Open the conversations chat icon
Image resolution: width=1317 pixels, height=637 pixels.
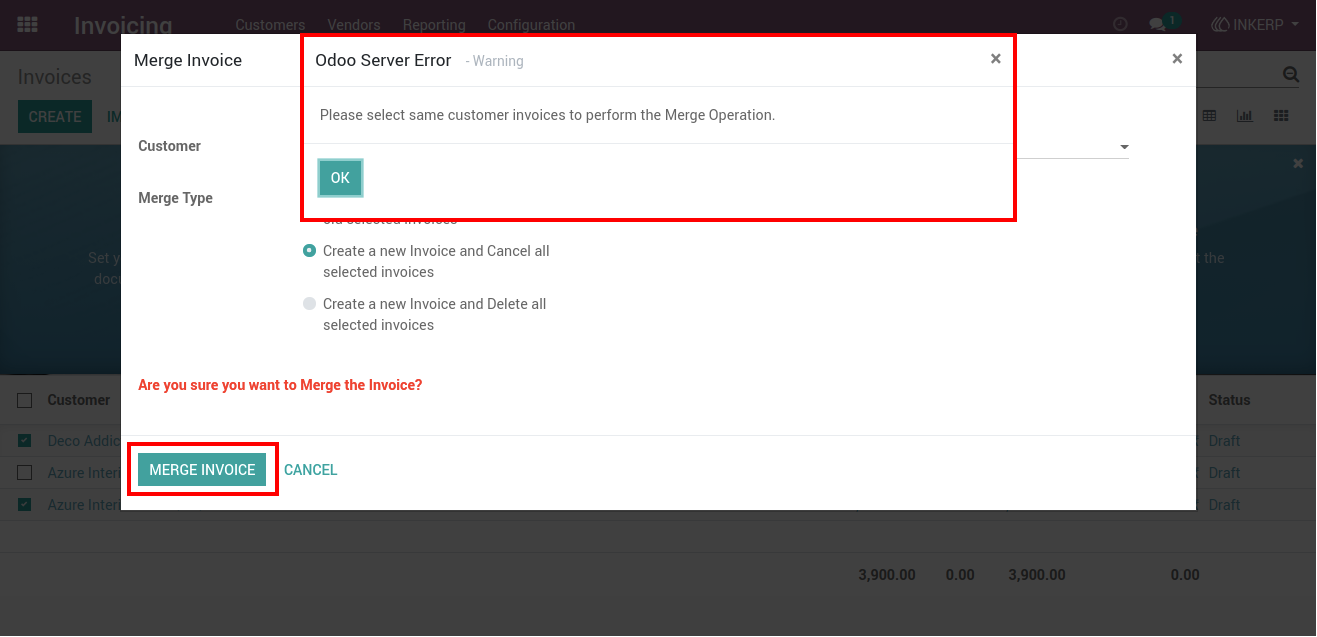[1157, 24]
